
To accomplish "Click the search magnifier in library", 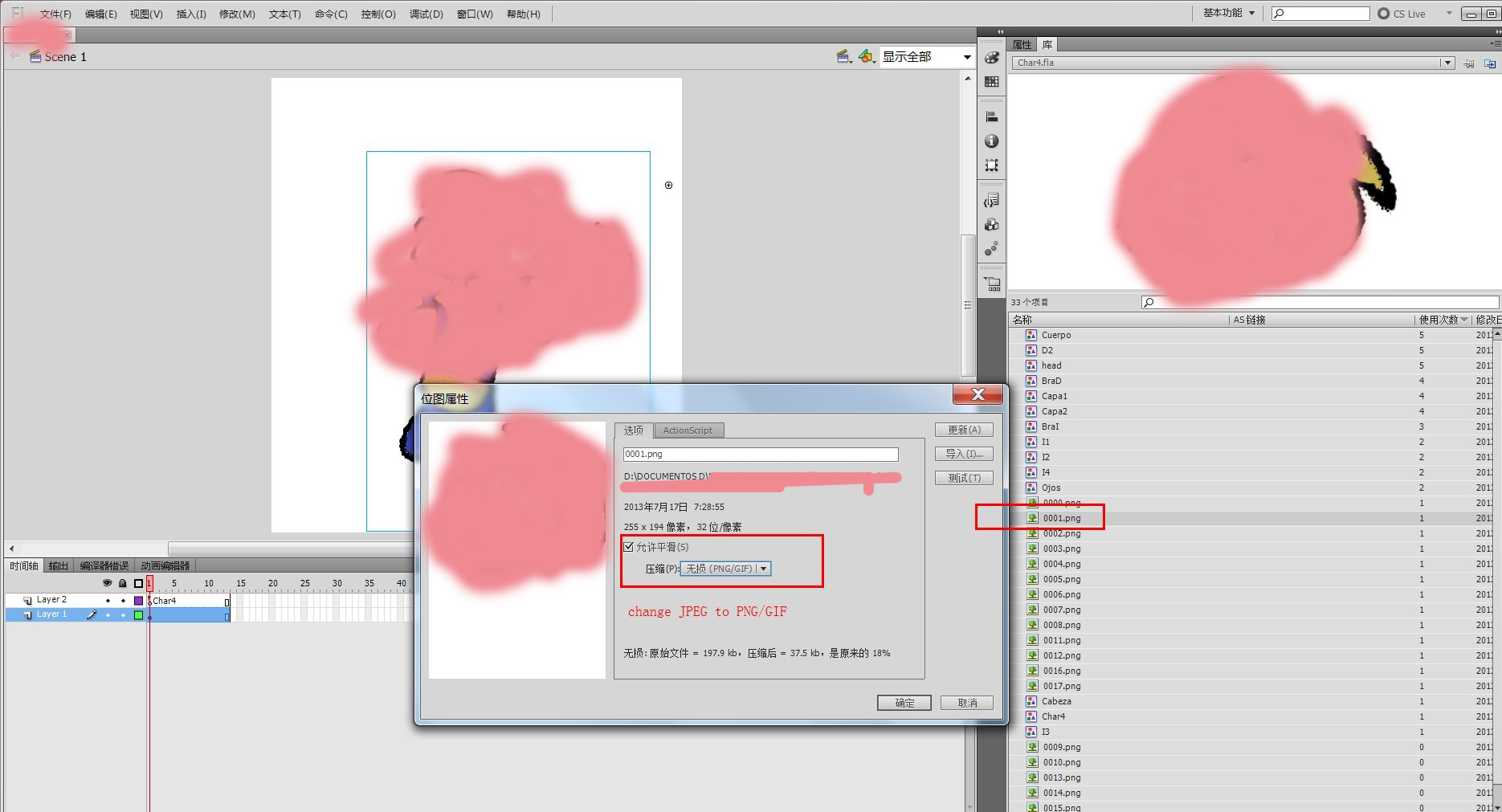I will click(x=1149, y=302).
